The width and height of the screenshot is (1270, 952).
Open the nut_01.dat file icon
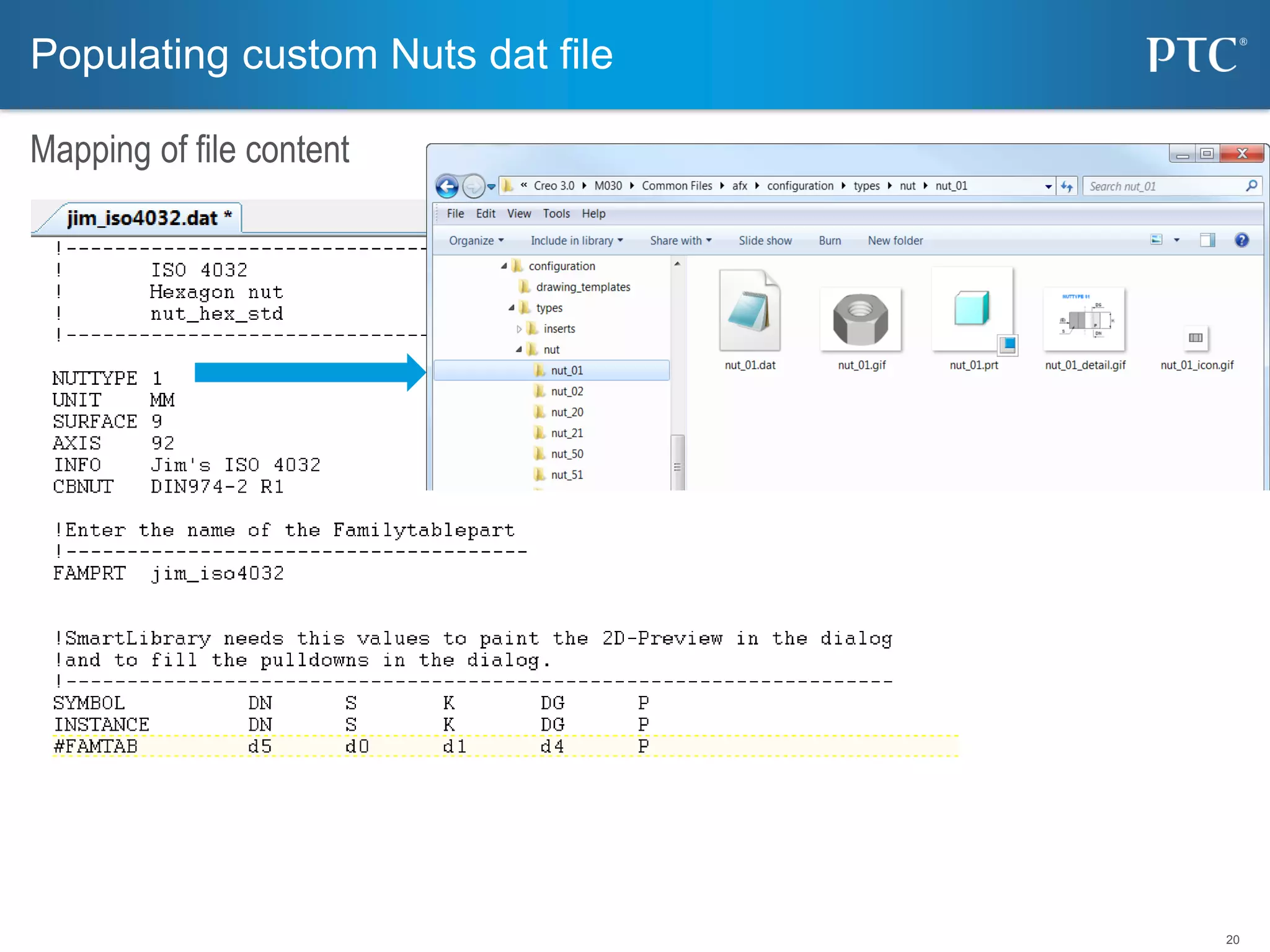[750, 311]
